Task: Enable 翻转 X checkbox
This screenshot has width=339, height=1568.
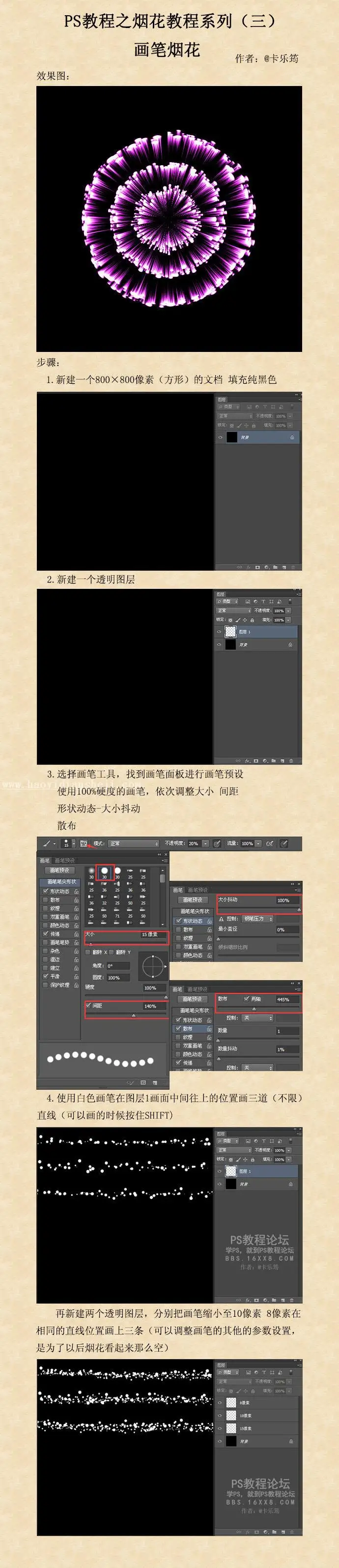Action: (x=88, y=952)
